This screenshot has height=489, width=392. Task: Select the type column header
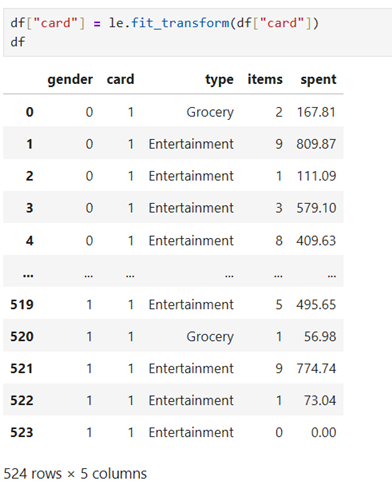point(219,80)
